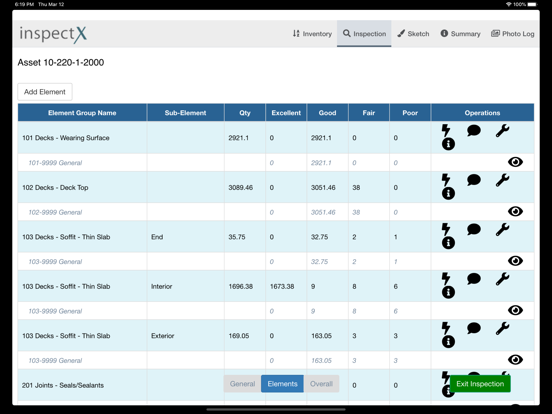Select the Elements view segment
This screenshot has height=414, width=552.
coord(282,384)
